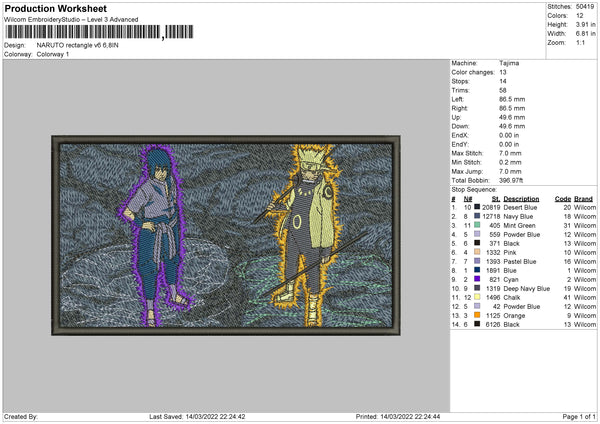Click the stitch count '1891' in Blue row
This screenshot has height=424, width=600.
tap(493, 271)
